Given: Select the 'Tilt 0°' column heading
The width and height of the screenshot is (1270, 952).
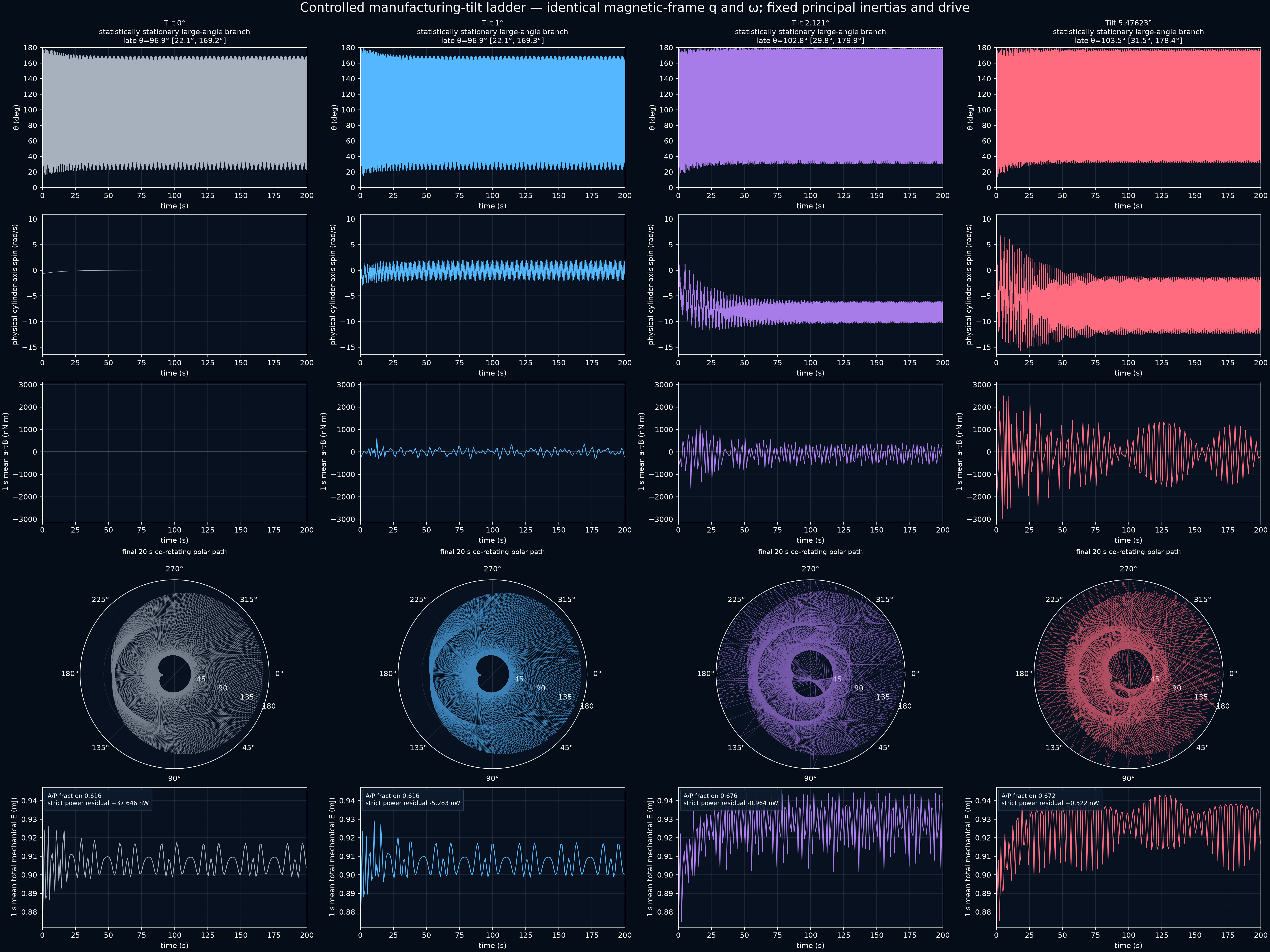Looking at the screenshot, I should pos(175,24).
